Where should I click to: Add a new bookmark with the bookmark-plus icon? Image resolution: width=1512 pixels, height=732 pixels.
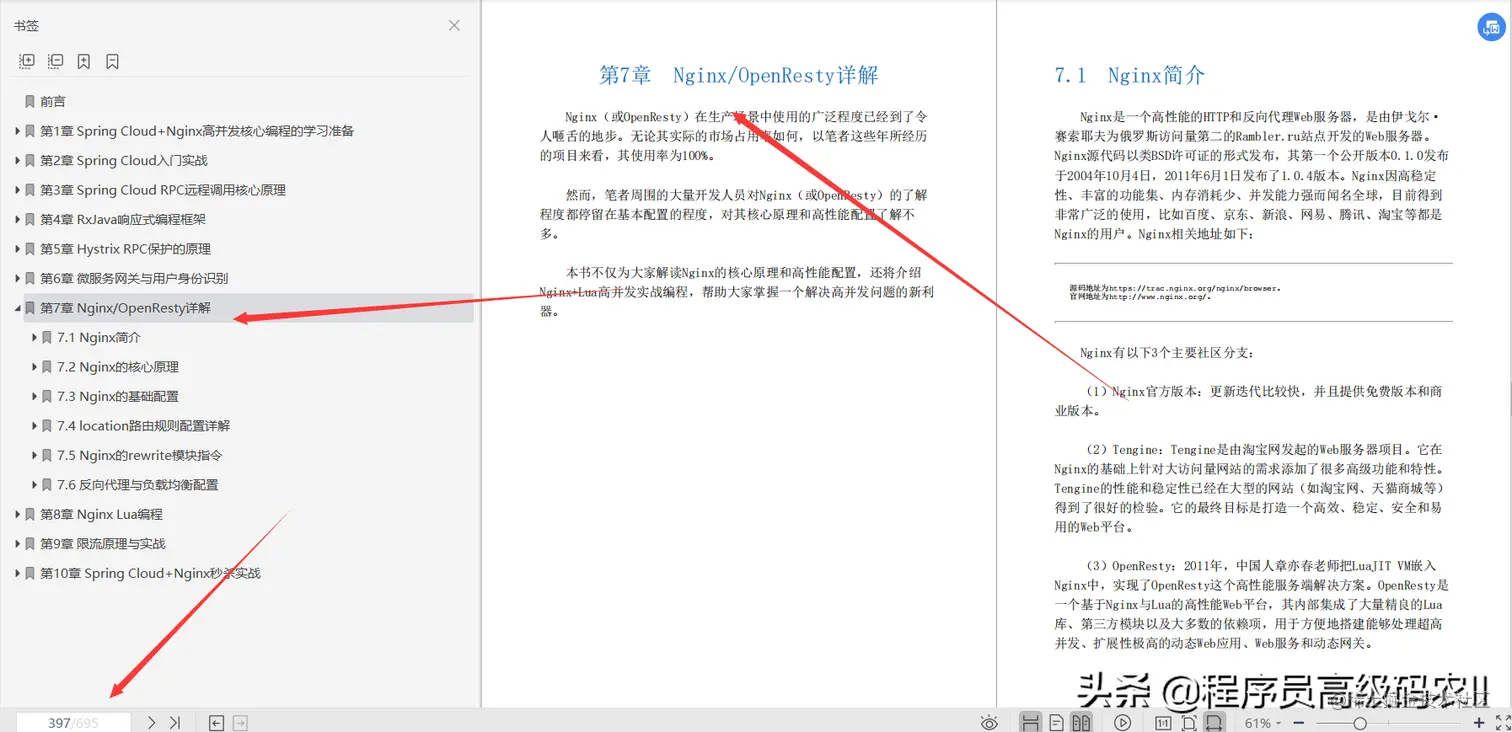point(84,61)
